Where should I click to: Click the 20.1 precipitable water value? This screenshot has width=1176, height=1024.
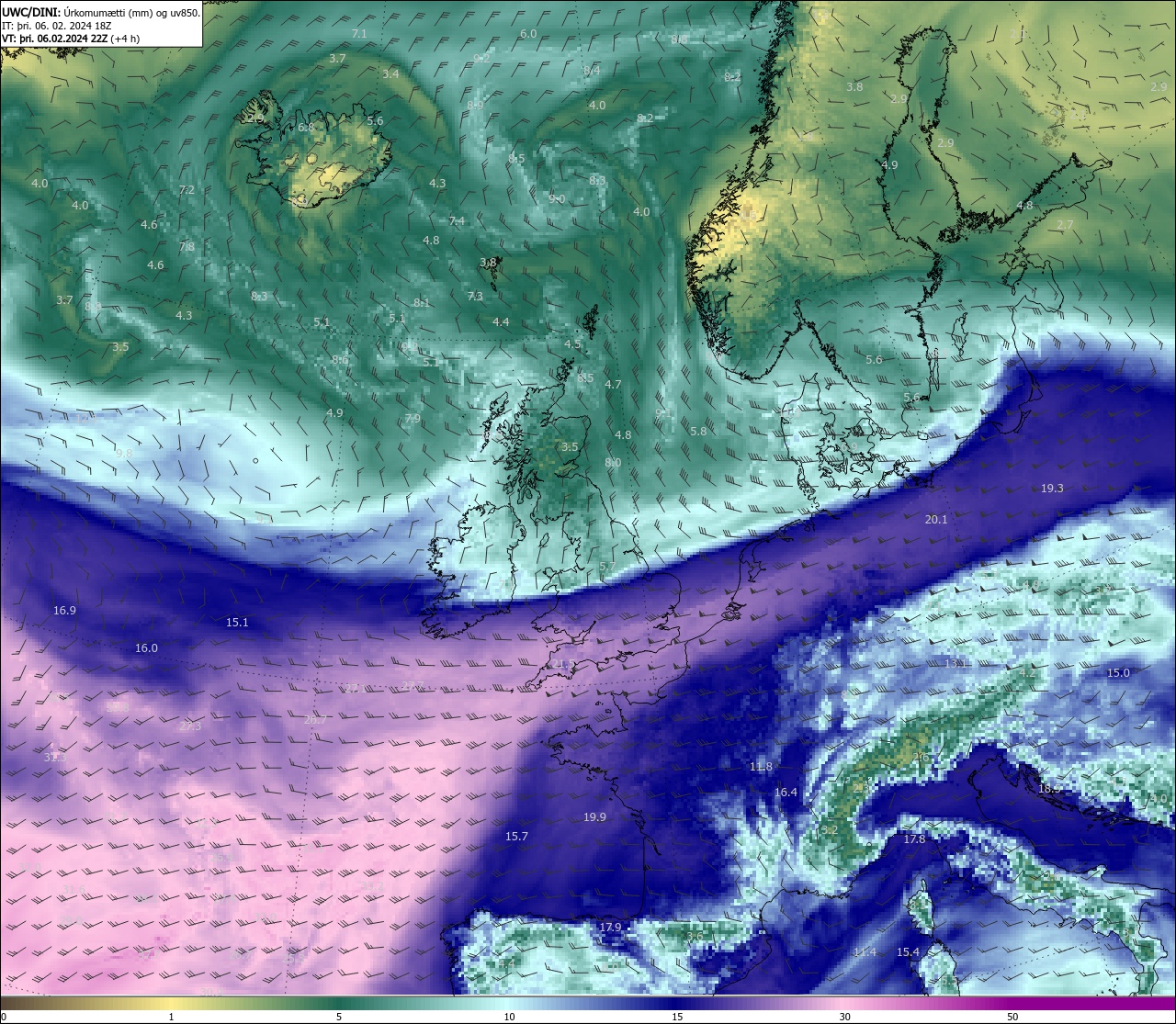[935, 520]
